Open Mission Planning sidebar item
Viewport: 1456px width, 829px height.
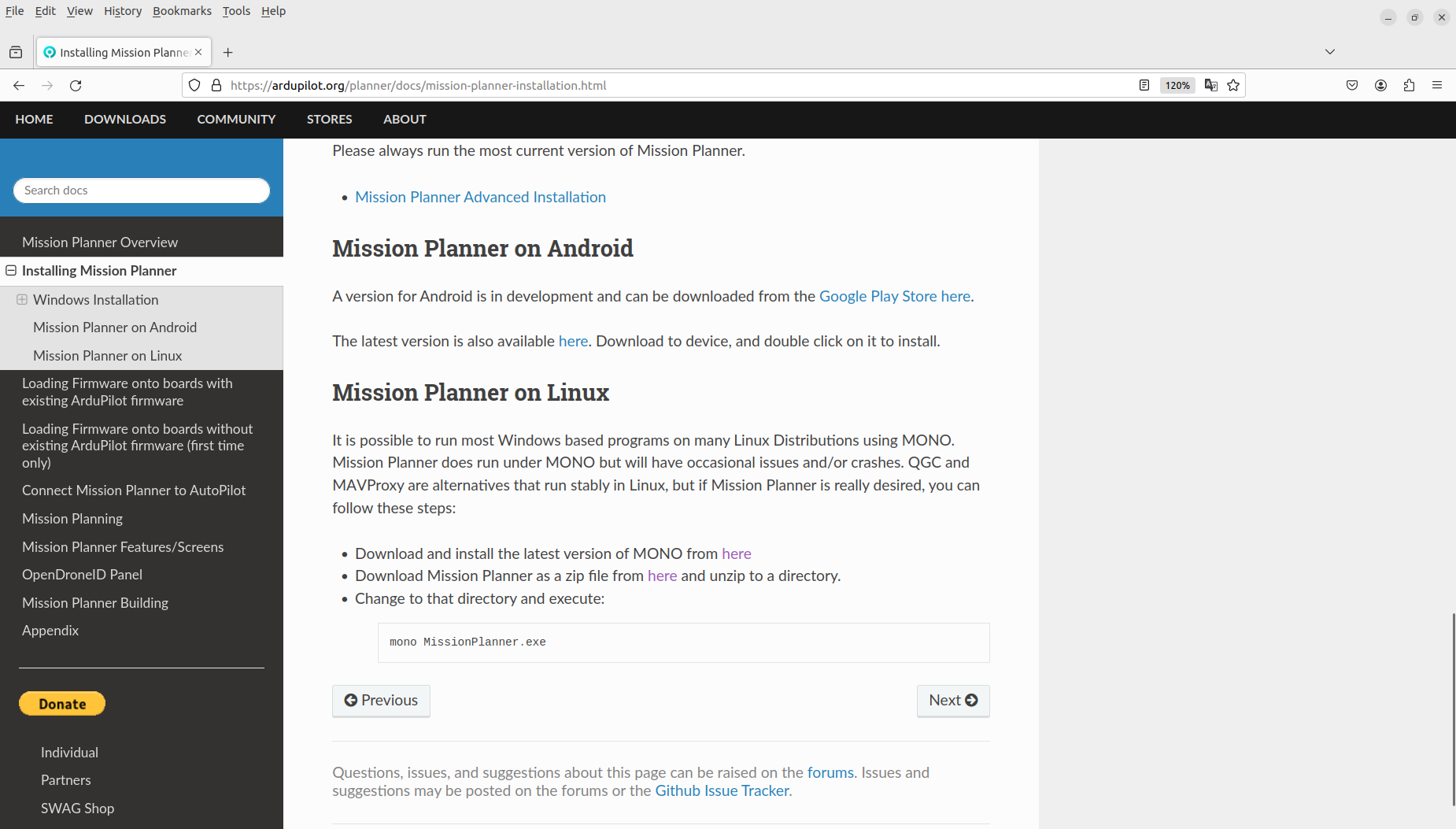point(72,519)
